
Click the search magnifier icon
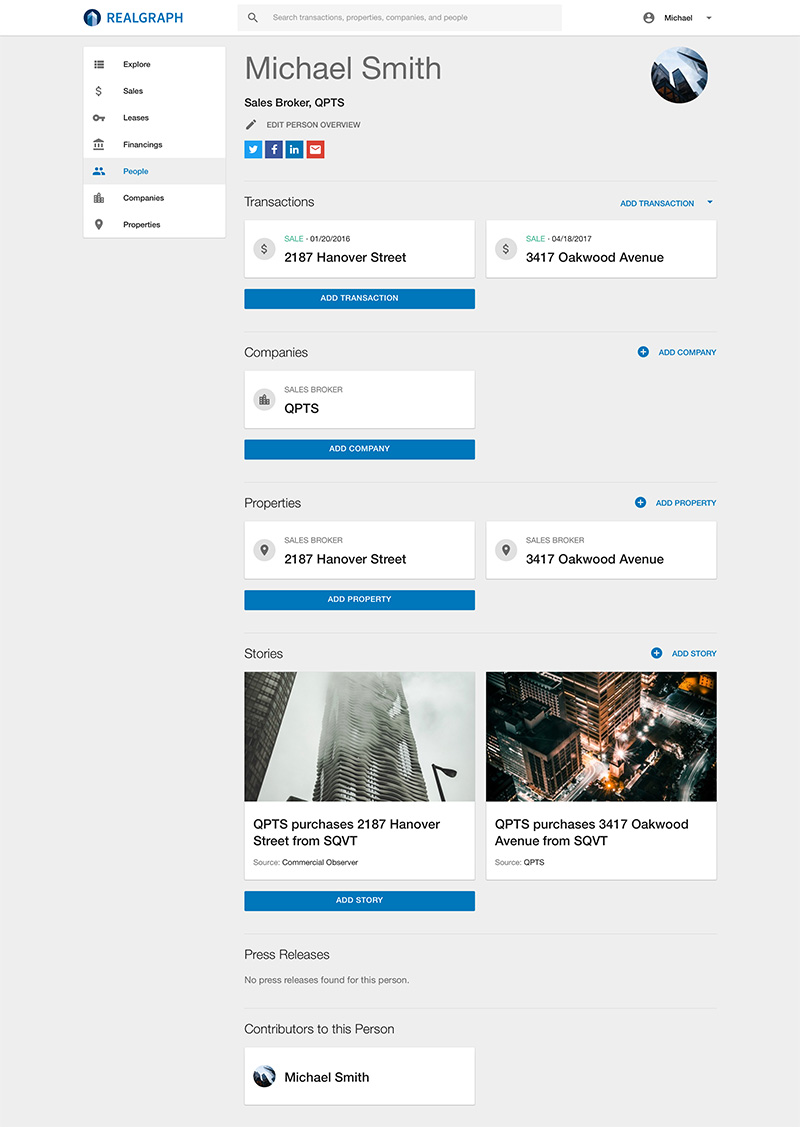tap(253, 18)
